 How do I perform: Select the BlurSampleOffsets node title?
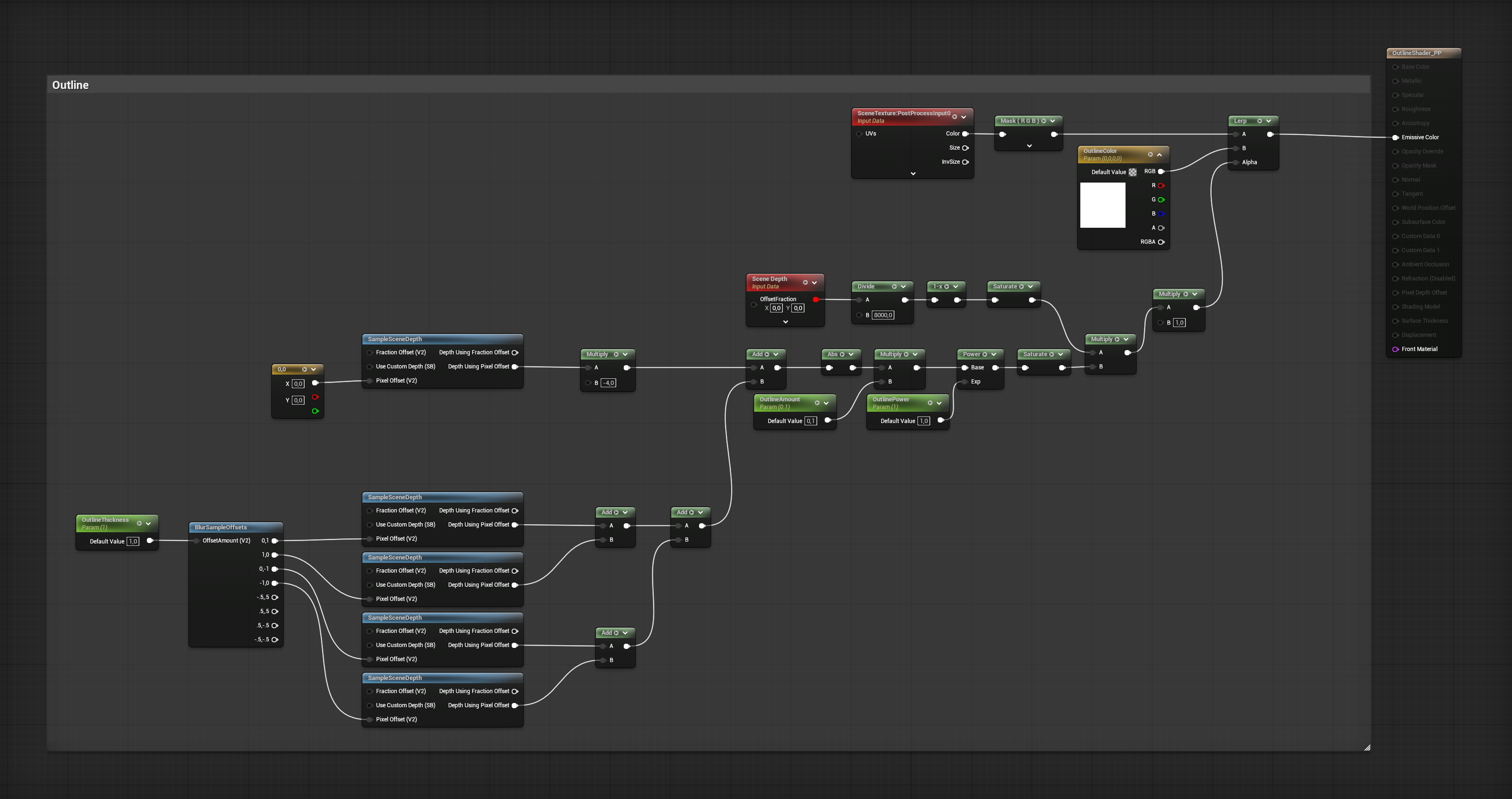tap(221, 527)
